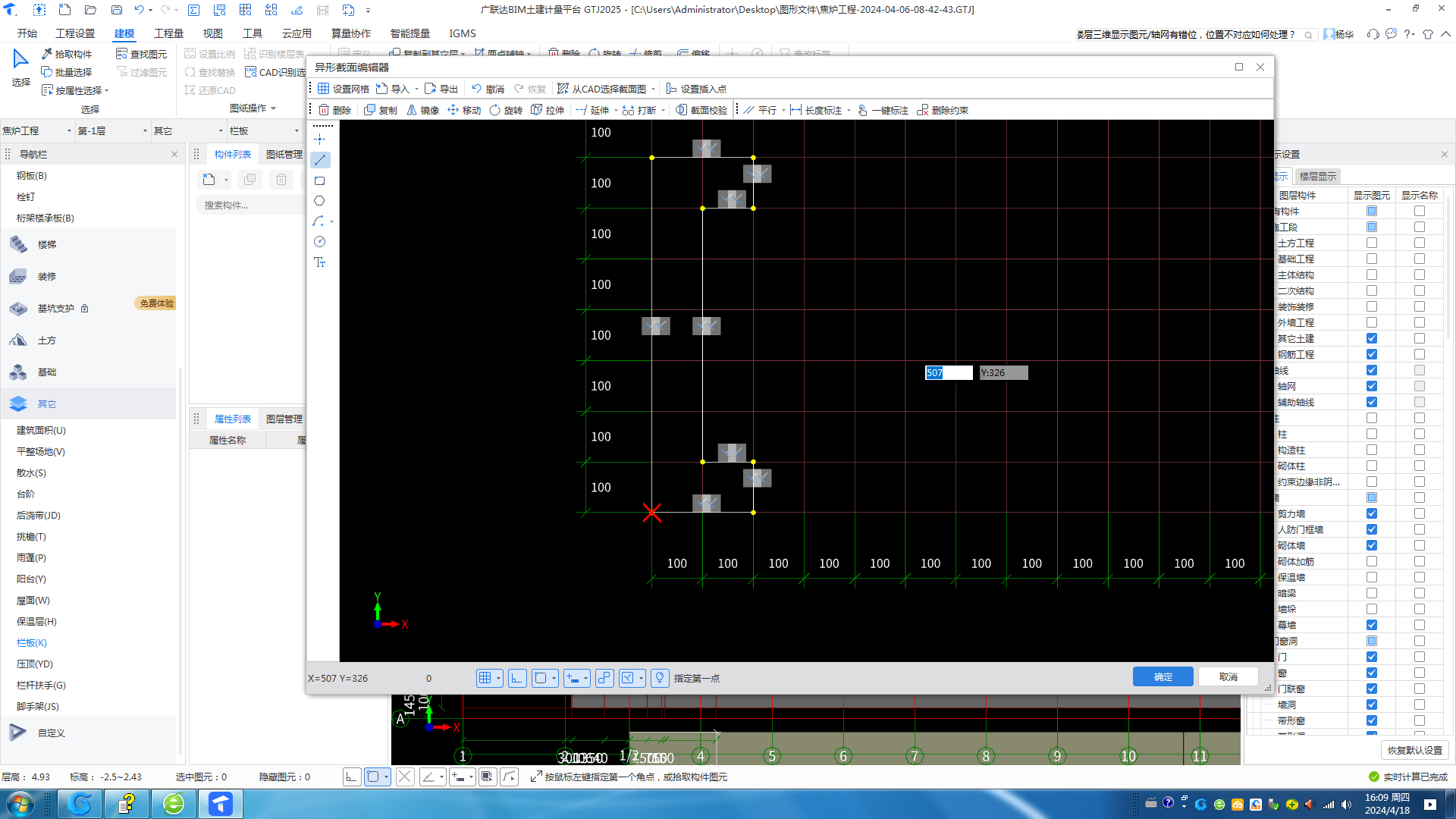
Task: Click 取消 to cancel section editor
Action: (x=1228, y=676)
